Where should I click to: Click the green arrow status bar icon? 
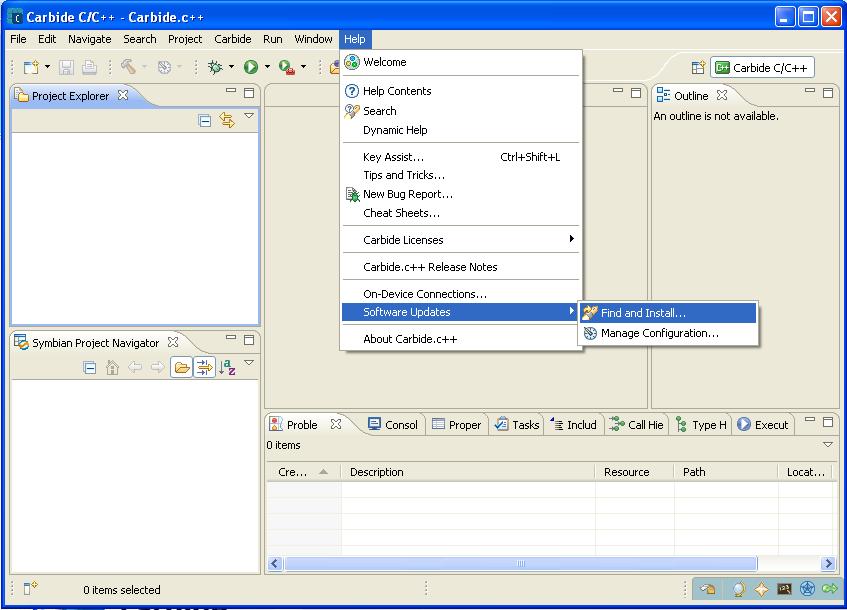[830, 588]
